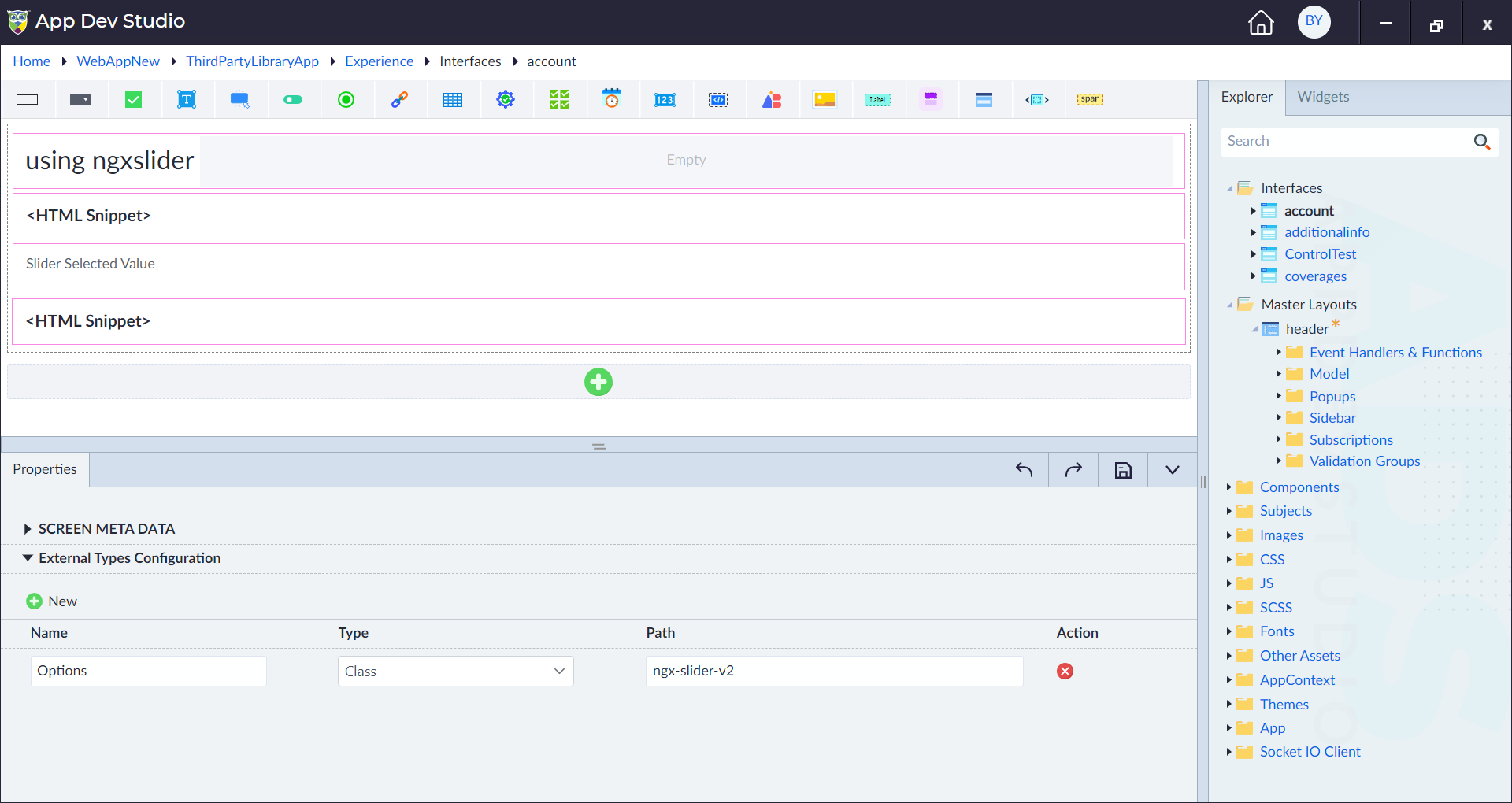Screen dimensions: 1512x803
Task: Click the Home breadcrumb link
Action: [31, 61]
